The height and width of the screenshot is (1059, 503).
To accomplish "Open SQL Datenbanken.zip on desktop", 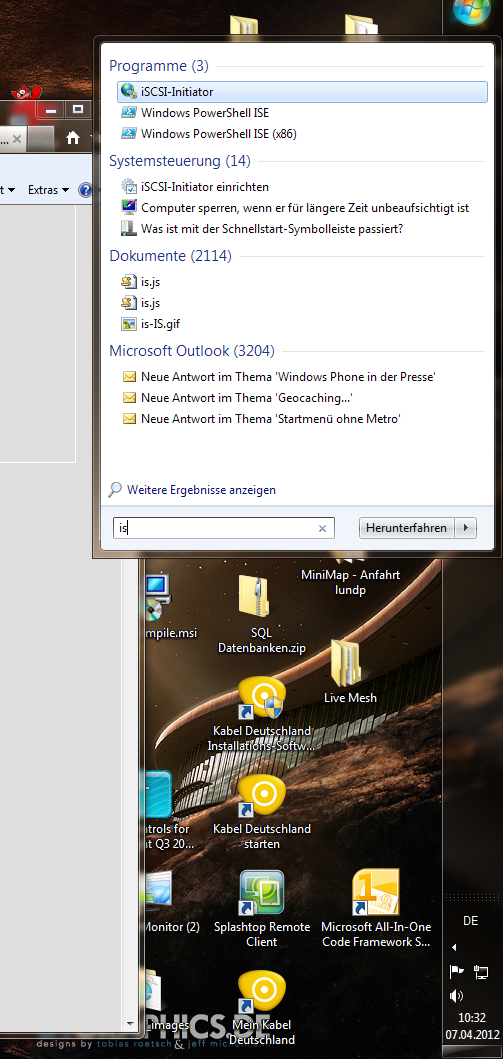I will (x=261, y=616).
